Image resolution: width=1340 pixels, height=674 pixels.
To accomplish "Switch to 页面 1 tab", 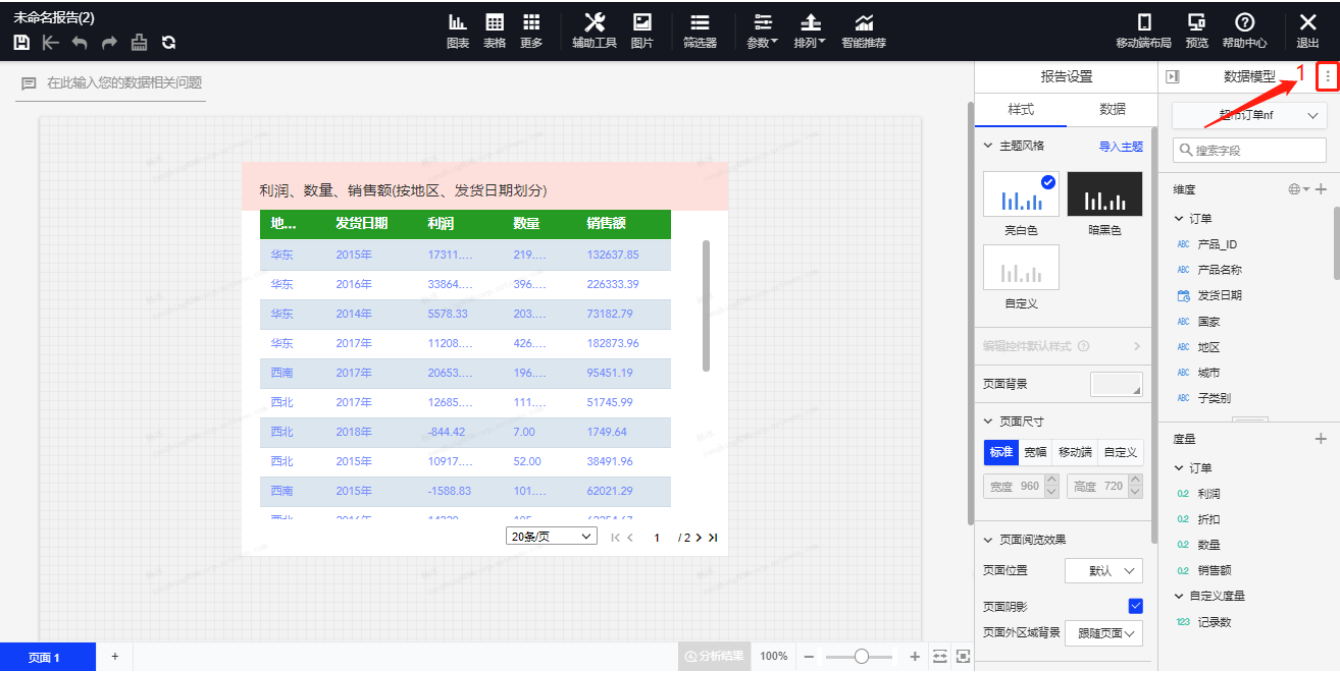I will coord(46,657).
